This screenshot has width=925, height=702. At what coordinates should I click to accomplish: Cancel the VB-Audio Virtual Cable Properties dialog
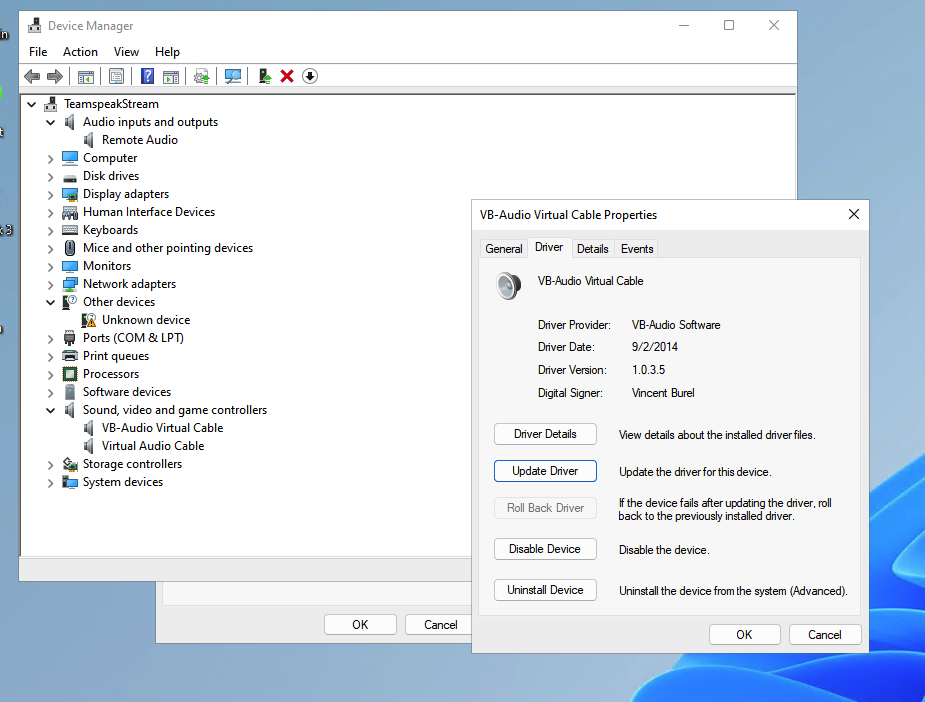(x=825, y=635)
